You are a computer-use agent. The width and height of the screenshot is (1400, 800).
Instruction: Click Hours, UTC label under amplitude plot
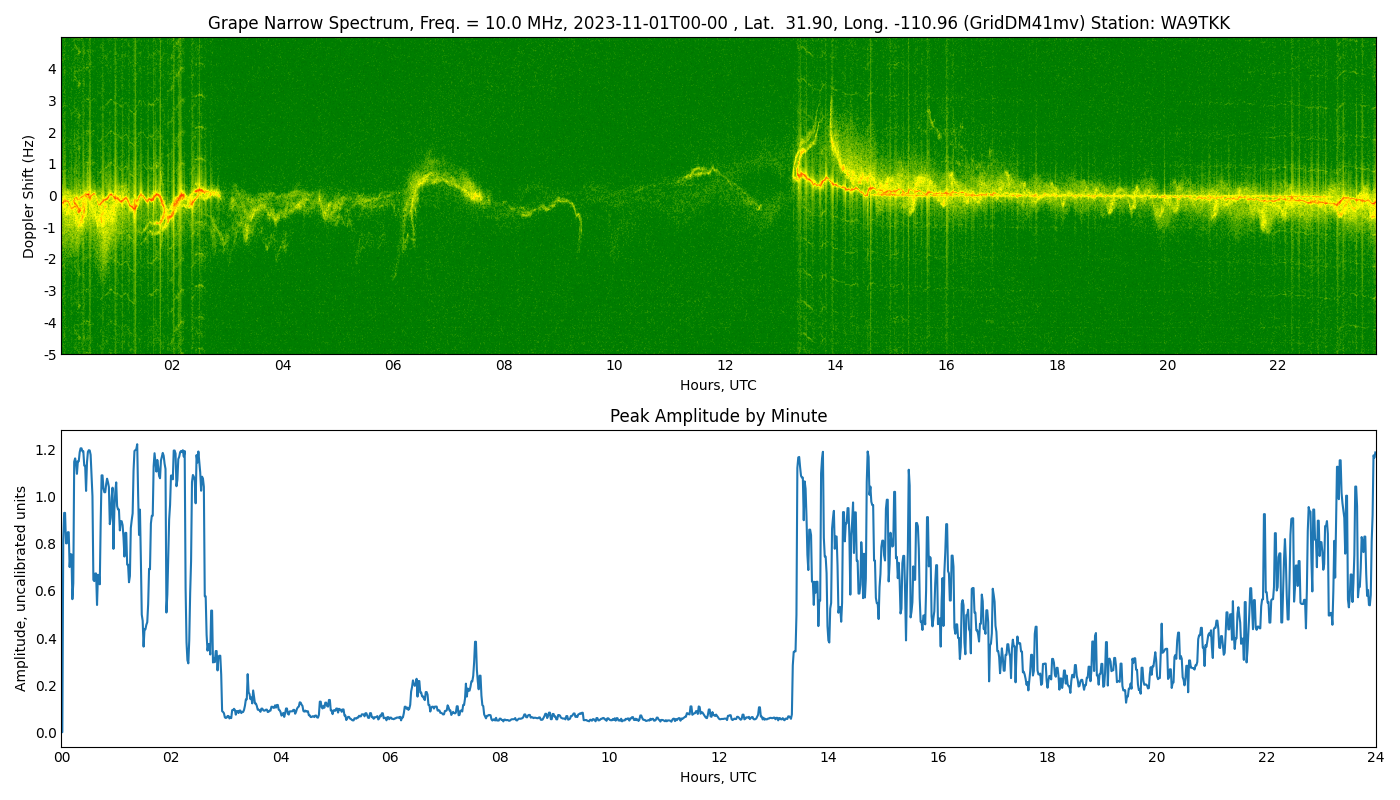[x=718, y=777]
